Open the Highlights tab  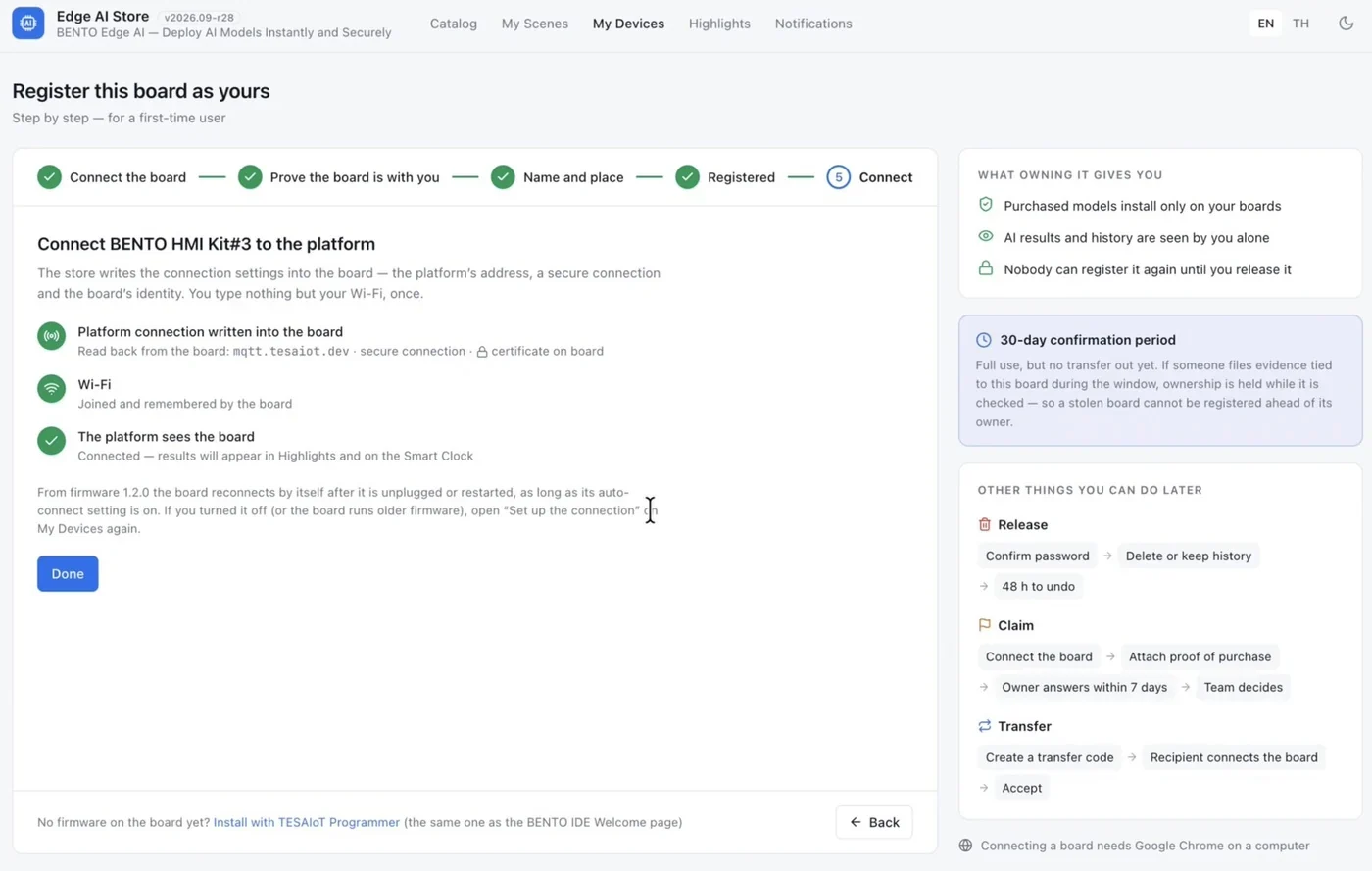pyautogui.click(x=719, y=24)
